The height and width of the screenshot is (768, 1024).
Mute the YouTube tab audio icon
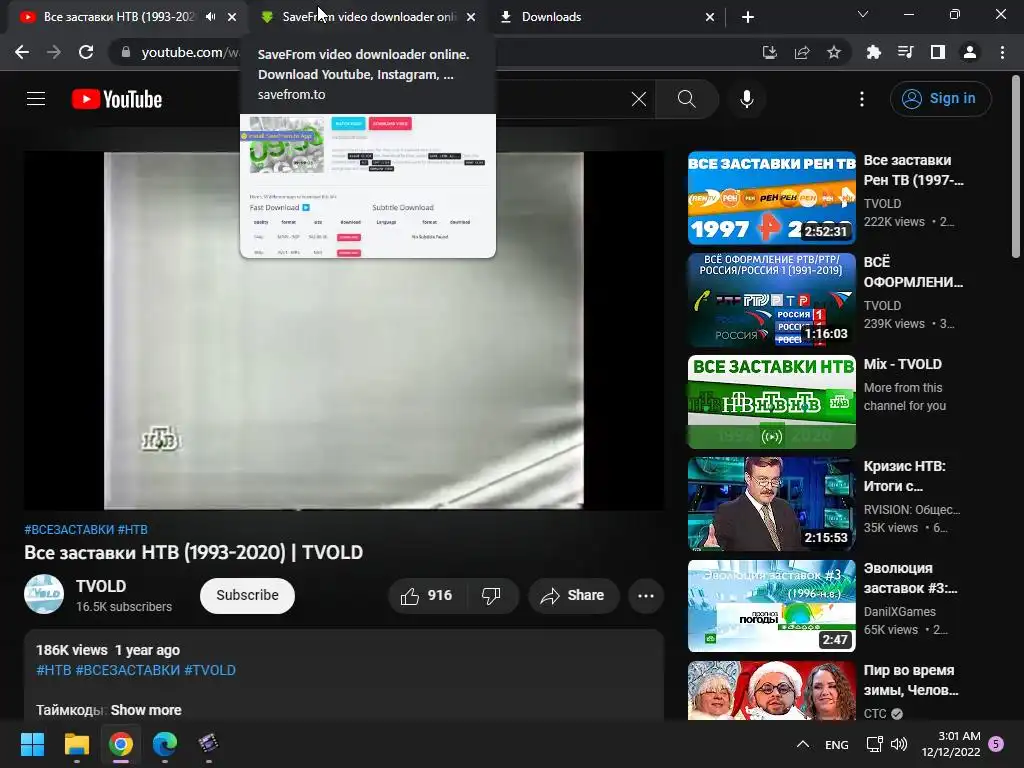tap(210, 17)
